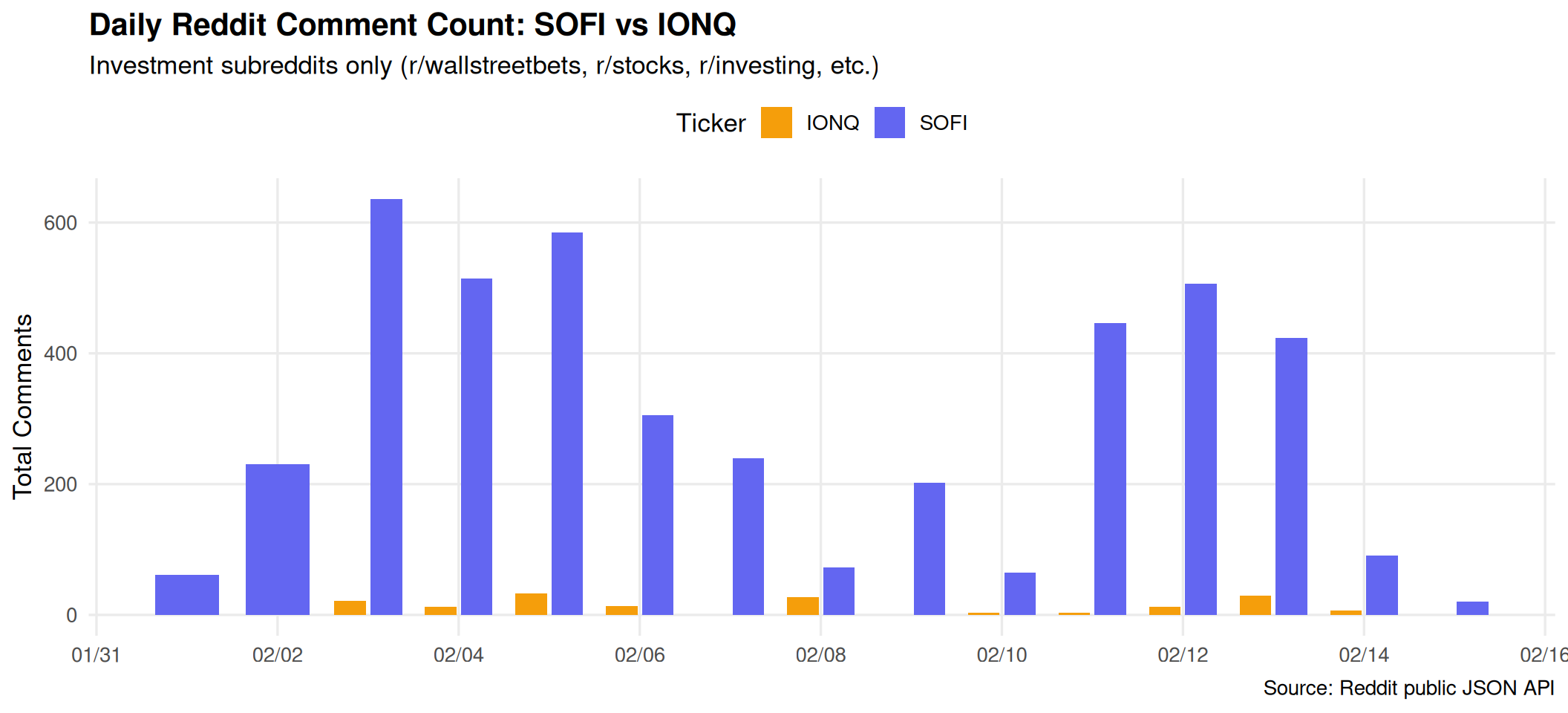The height and width of the screenshot is (713, 1568).
Task: Select the SOFI bar just right of 02/12
Action: [1200, 449]
